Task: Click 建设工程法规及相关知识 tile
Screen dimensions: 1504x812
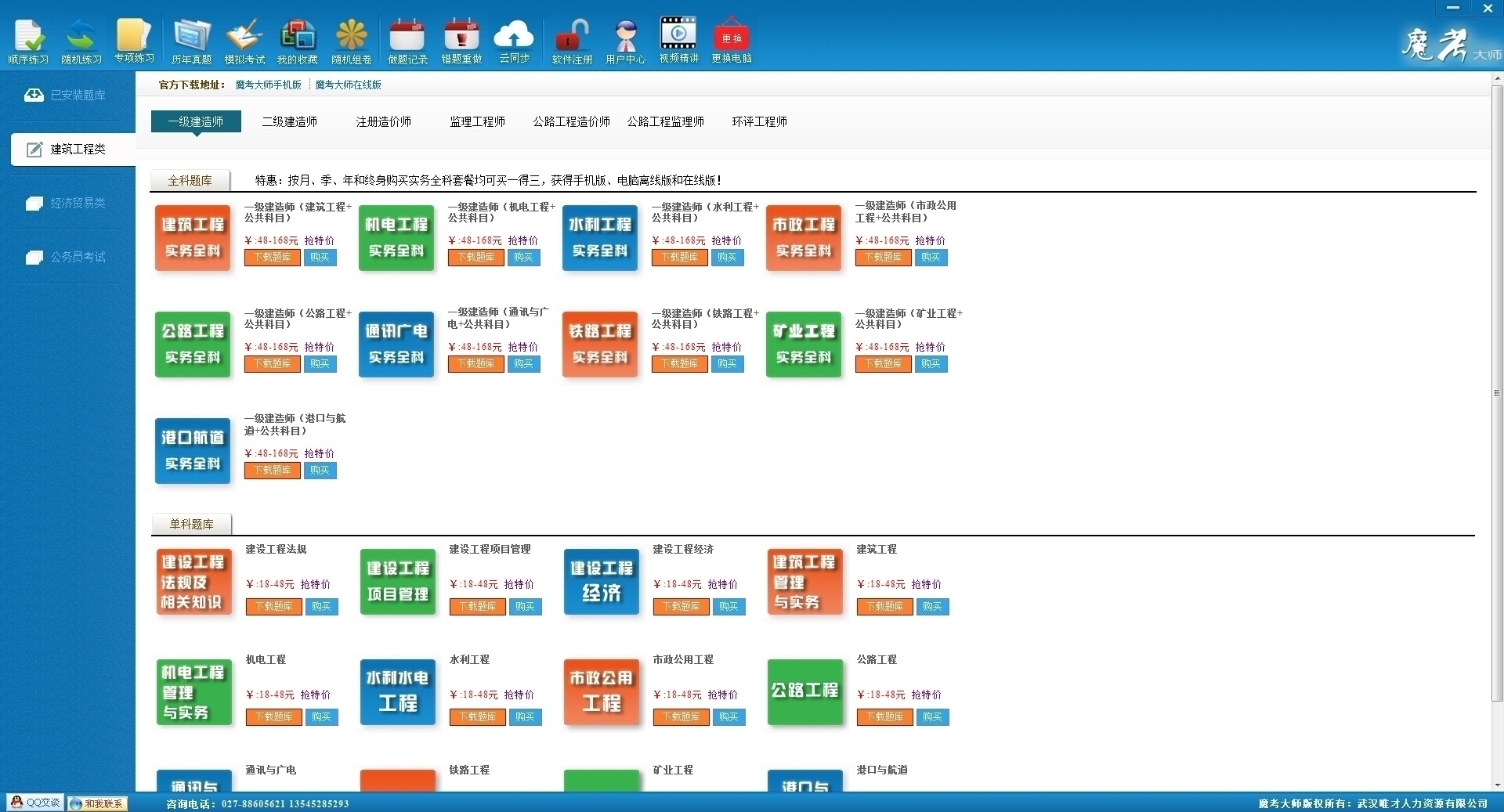Action: (194, 582)
